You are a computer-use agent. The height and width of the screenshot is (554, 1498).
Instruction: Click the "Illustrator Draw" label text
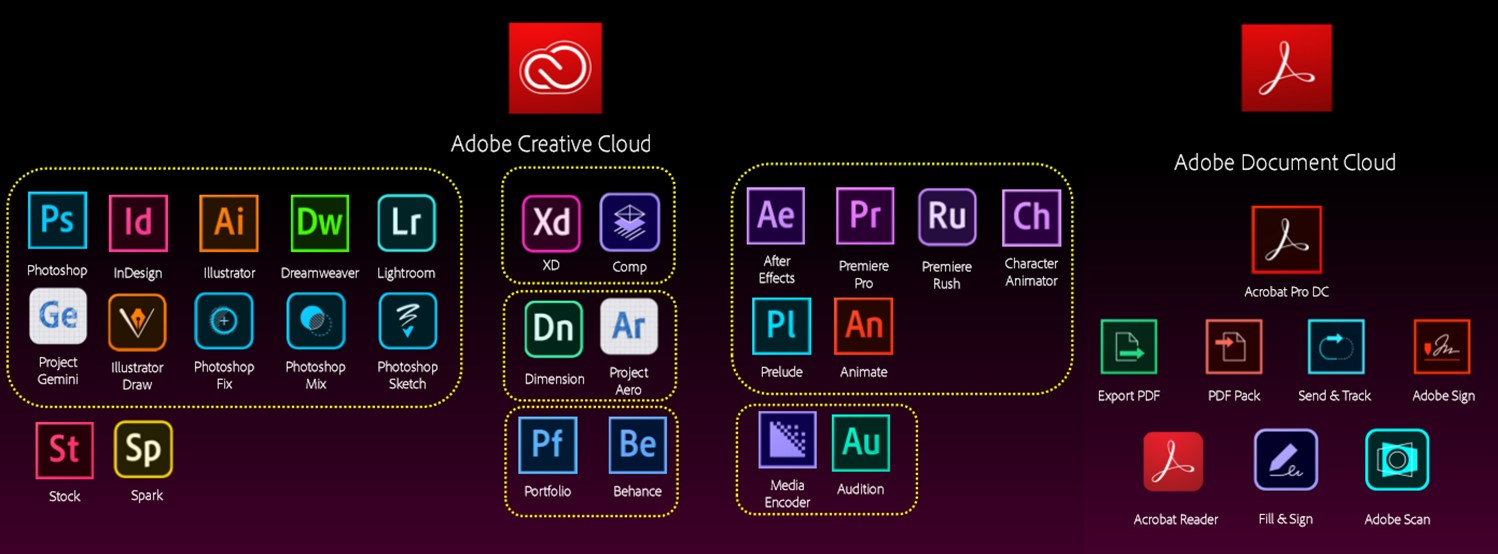coord(137,376)
